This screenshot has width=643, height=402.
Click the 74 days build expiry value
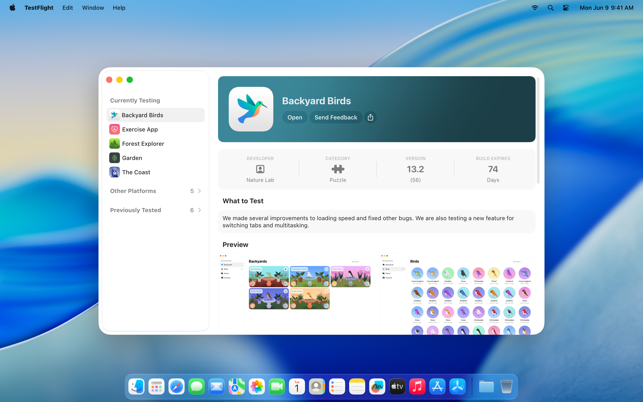pos(493,169)
